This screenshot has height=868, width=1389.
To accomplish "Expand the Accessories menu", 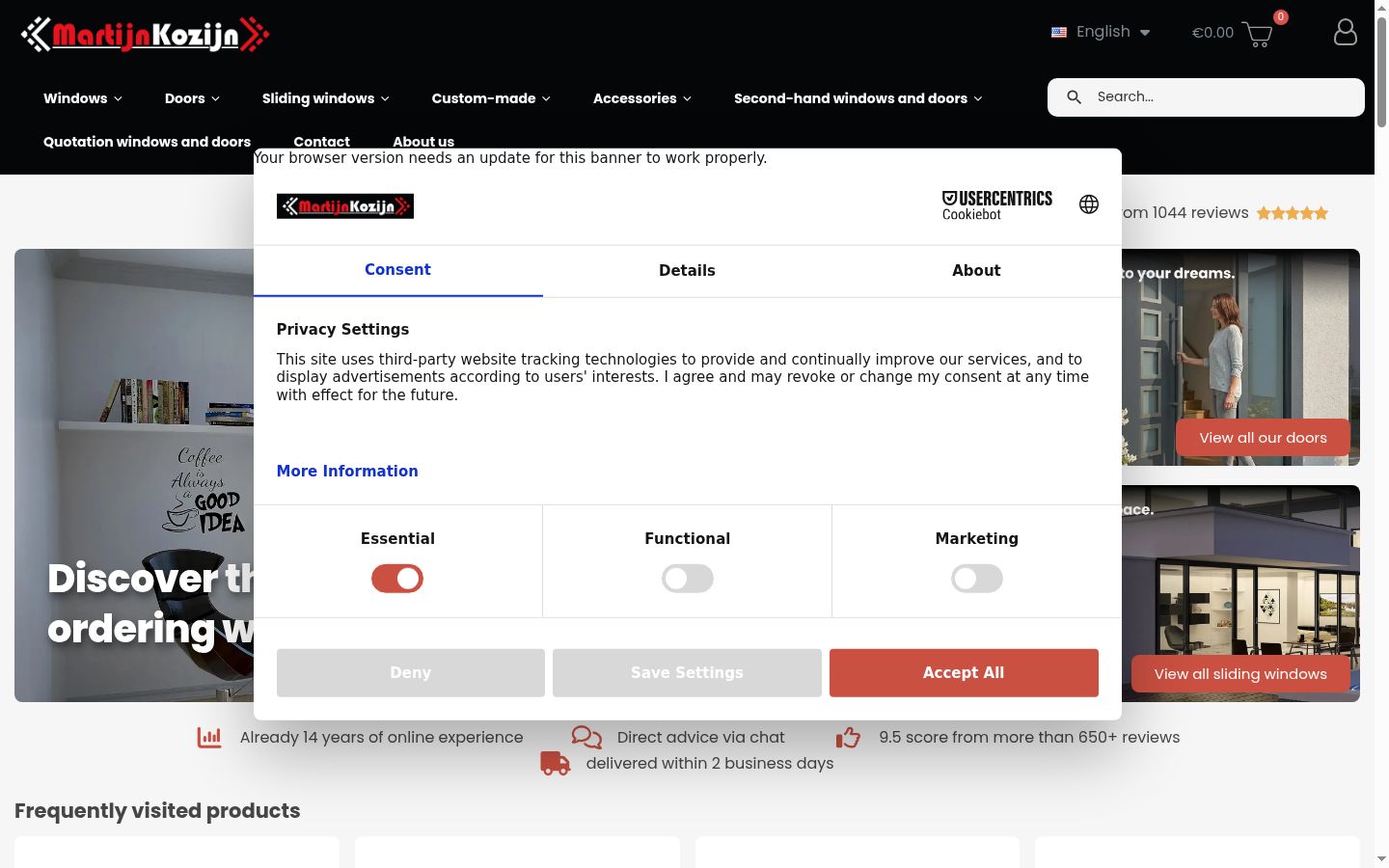I will point(642,98).
